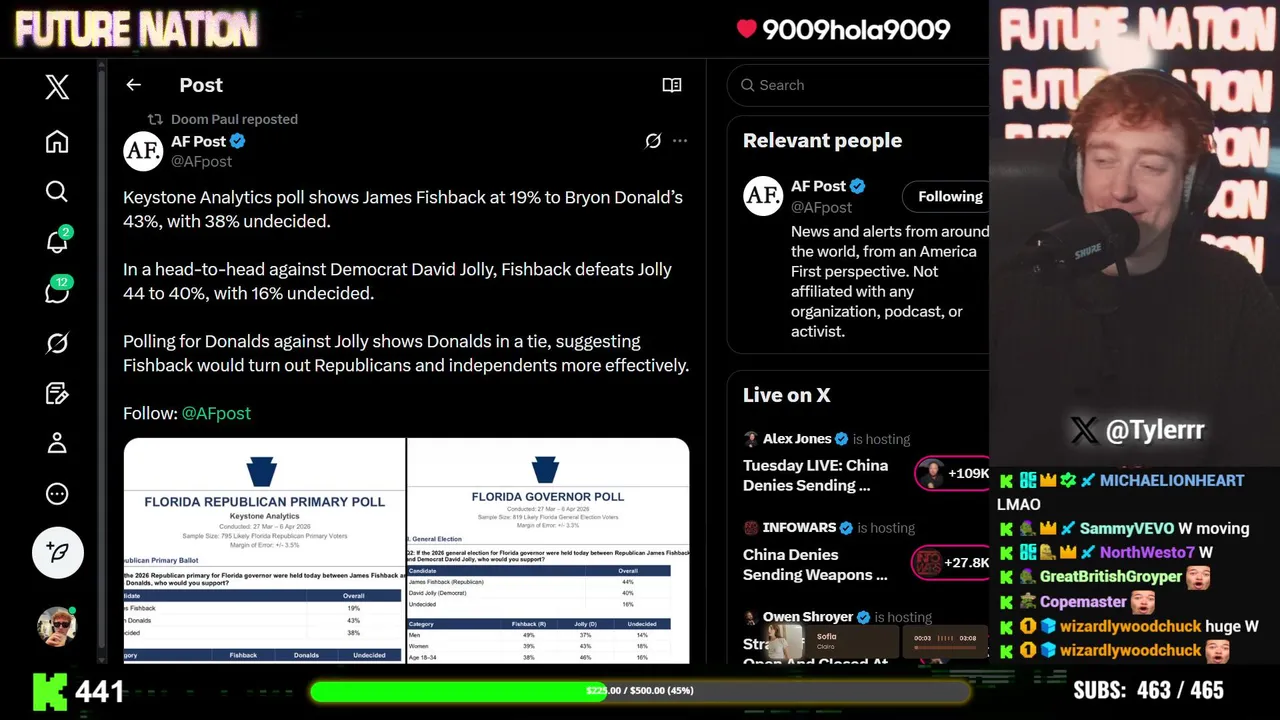This screenshot has width=1280, height=720.
Task: Open Grok icon in the sidebar
Action: click(x=57, y=343)
